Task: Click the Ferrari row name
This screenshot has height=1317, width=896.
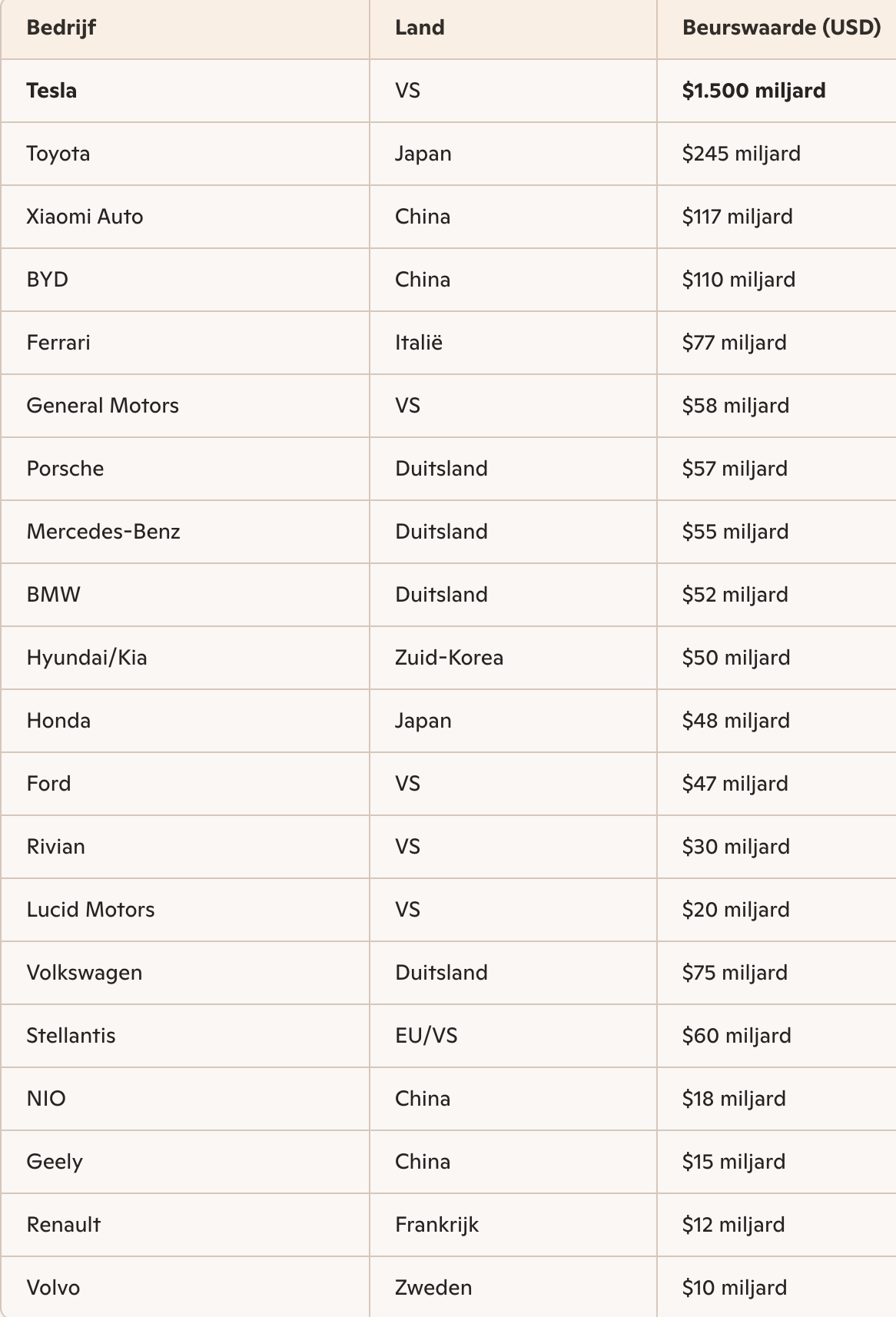Action: [x=58, y=343]
